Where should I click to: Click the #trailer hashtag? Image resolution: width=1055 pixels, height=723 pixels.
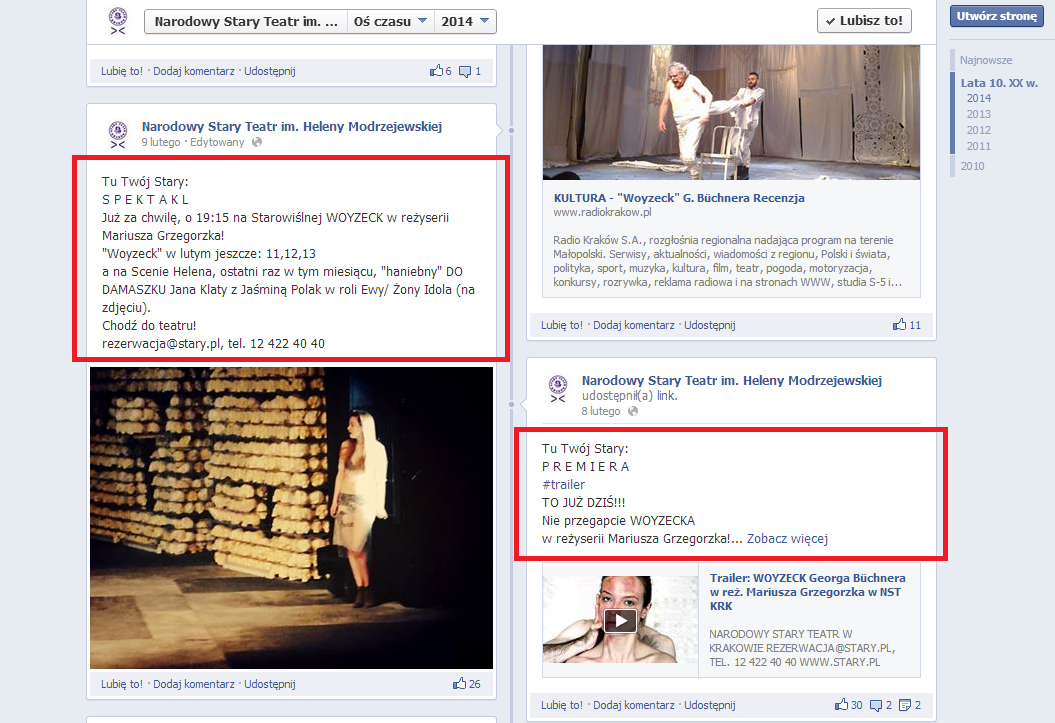pos(563,485)
